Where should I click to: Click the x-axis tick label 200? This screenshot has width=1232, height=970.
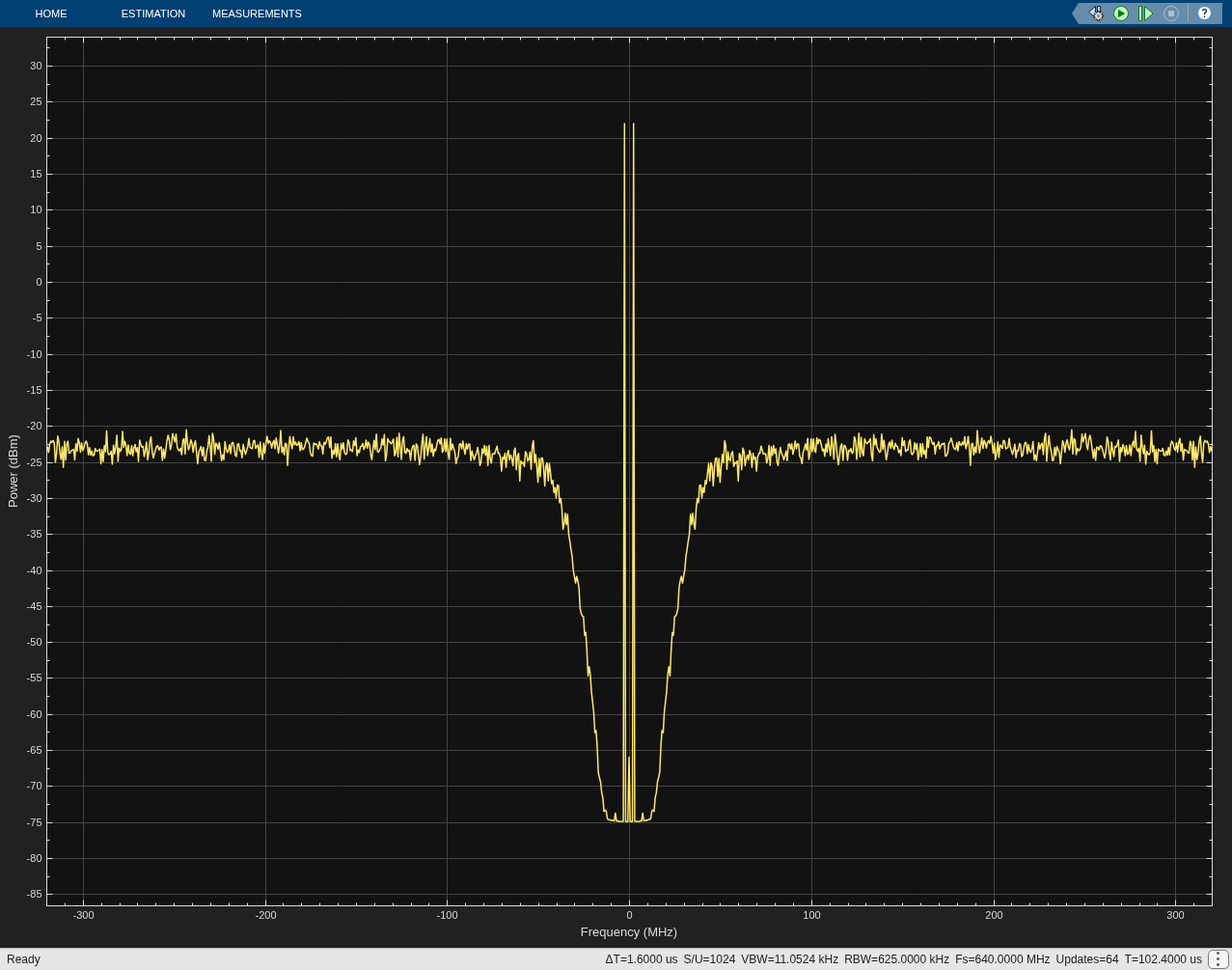pyautogui.click(x=994, y=915)
